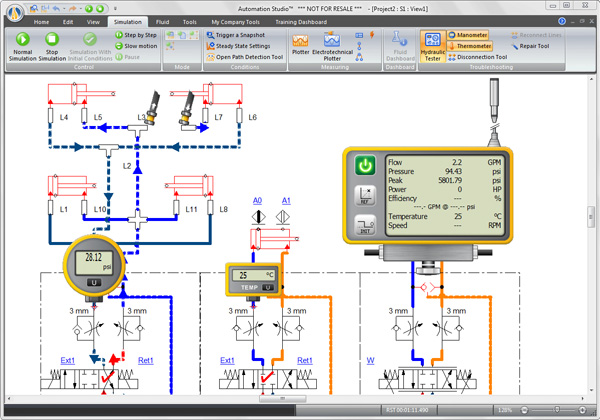Click the zoom in plus button

(x=582, y=410)
